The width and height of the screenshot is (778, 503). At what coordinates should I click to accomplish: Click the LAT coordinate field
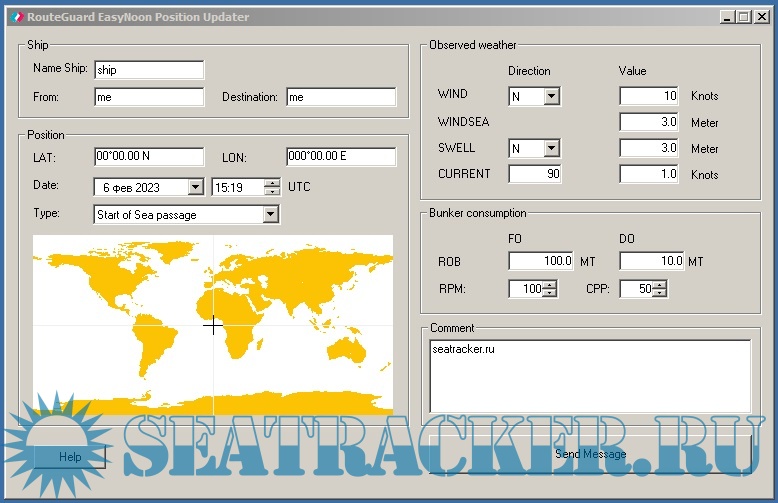[148, 157]
